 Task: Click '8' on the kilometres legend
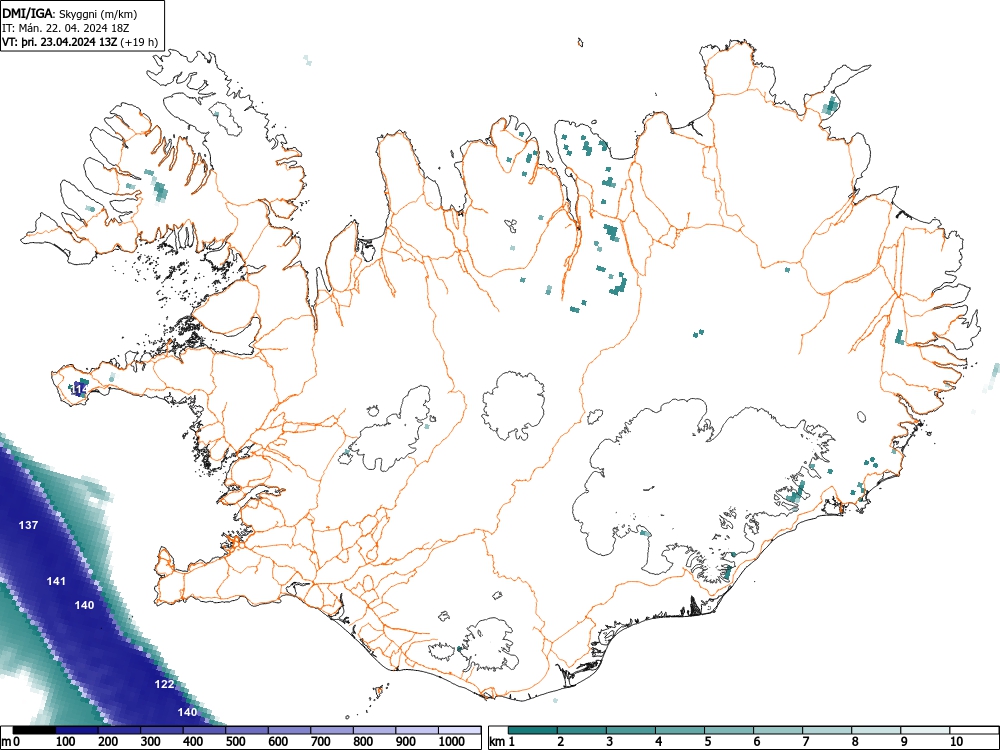click(x=855, y=742)
